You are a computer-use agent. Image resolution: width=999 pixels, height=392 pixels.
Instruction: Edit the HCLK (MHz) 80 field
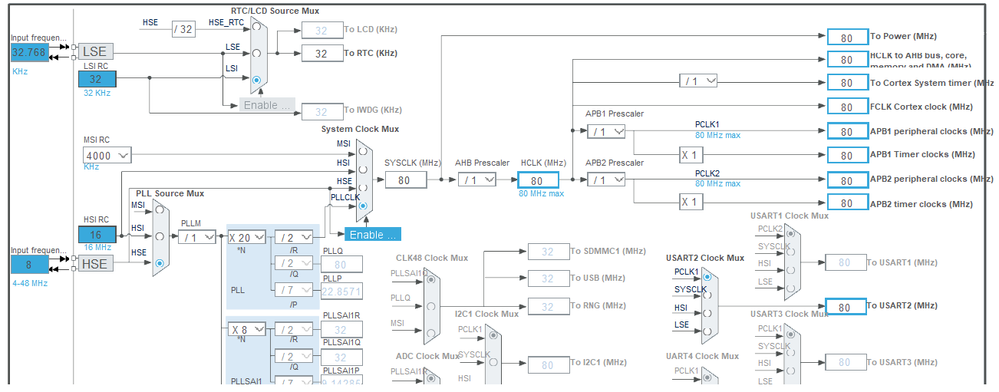pyautogui.click(x=538, y=180)
